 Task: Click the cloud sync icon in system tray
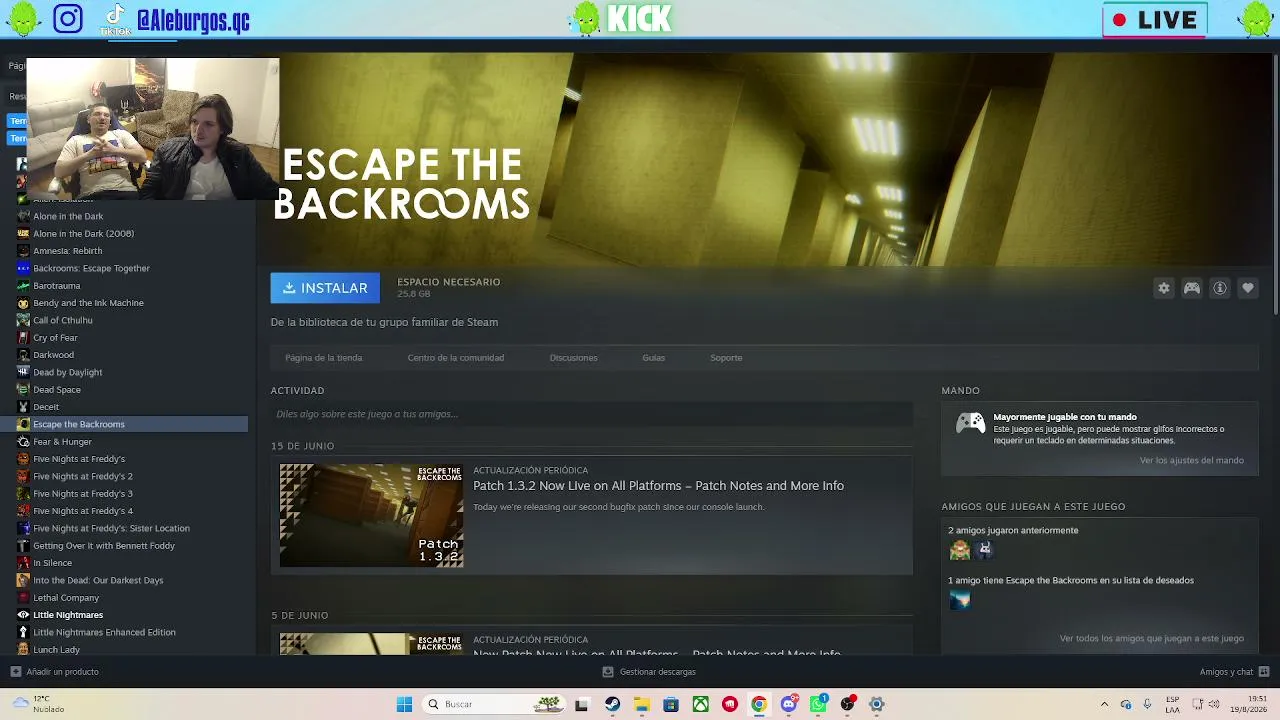(1126, 704)
